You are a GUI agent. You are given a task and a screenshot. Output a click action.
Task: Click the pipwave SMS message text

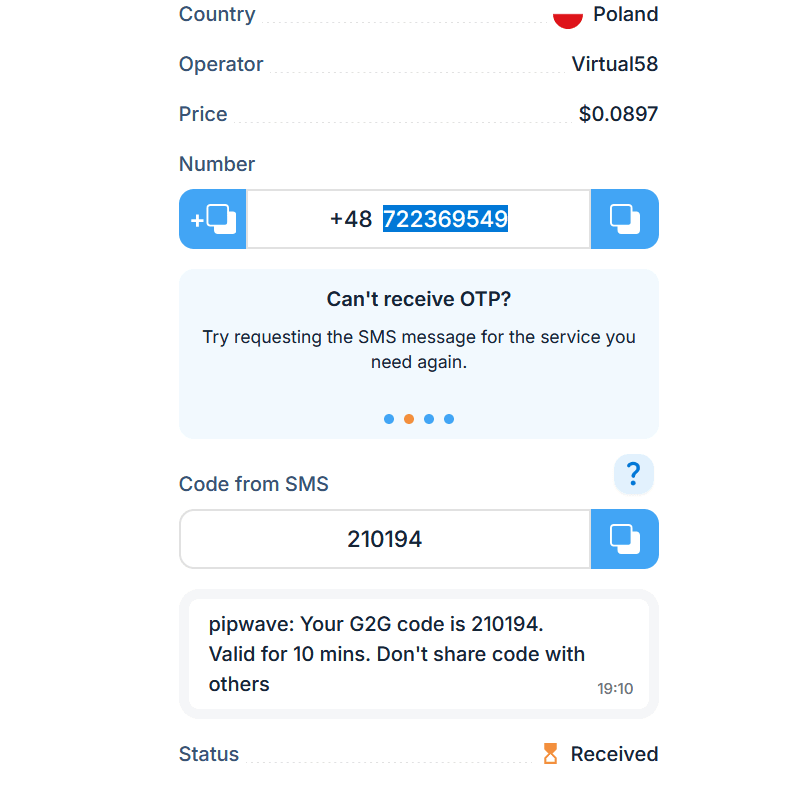point(396,654)
